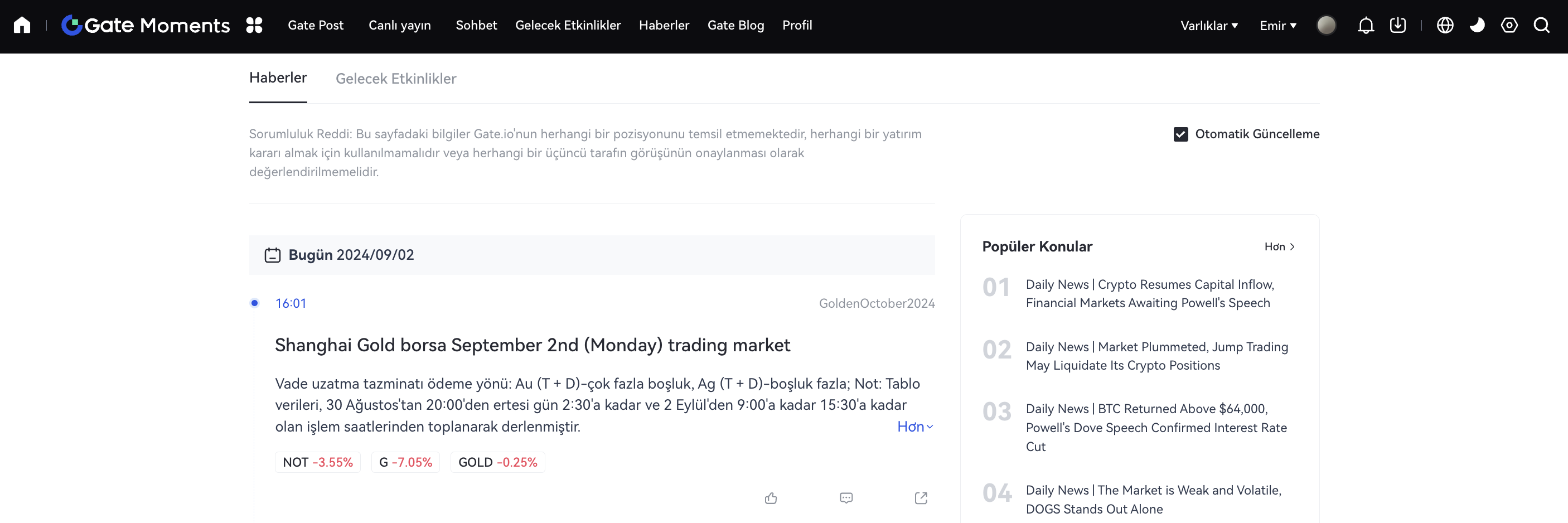Click the download app icon
Screen dimensions: 1568x523
[x=1397, y=25]
